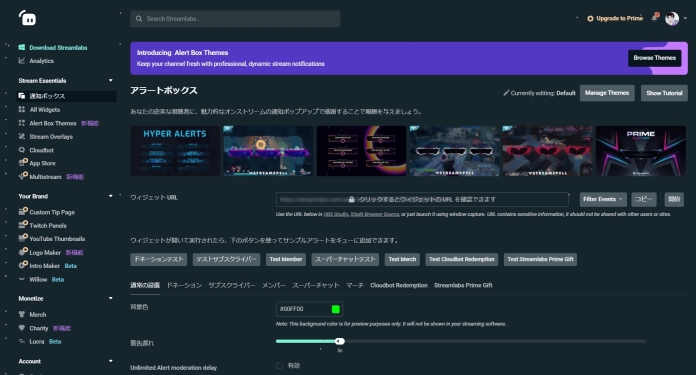Switch to the Subscriber settings tab
696x375 pixels.
[232, 285]
